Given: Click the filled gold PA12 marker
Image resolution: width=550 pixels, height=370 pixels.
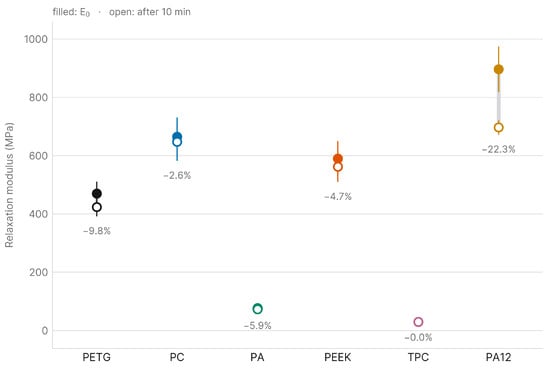Looking at the screenshot, I should point(498,69).
